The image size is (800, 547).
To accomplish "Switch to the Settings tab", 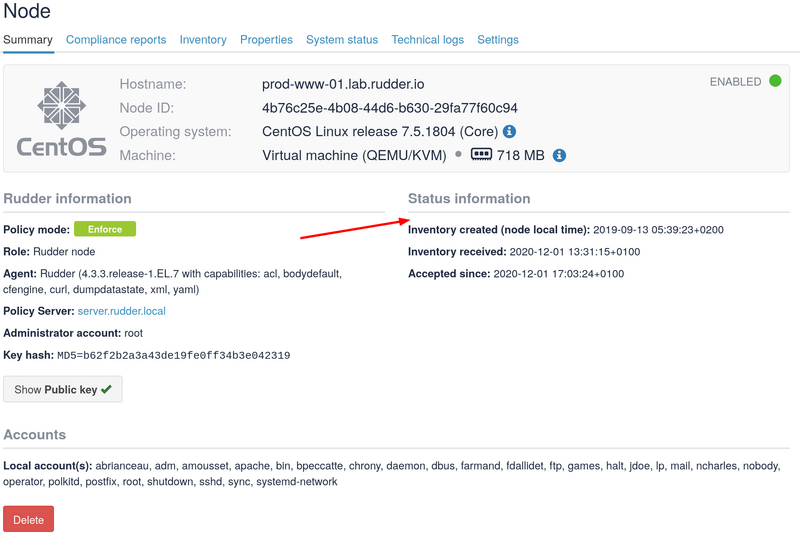I will 498,40.
